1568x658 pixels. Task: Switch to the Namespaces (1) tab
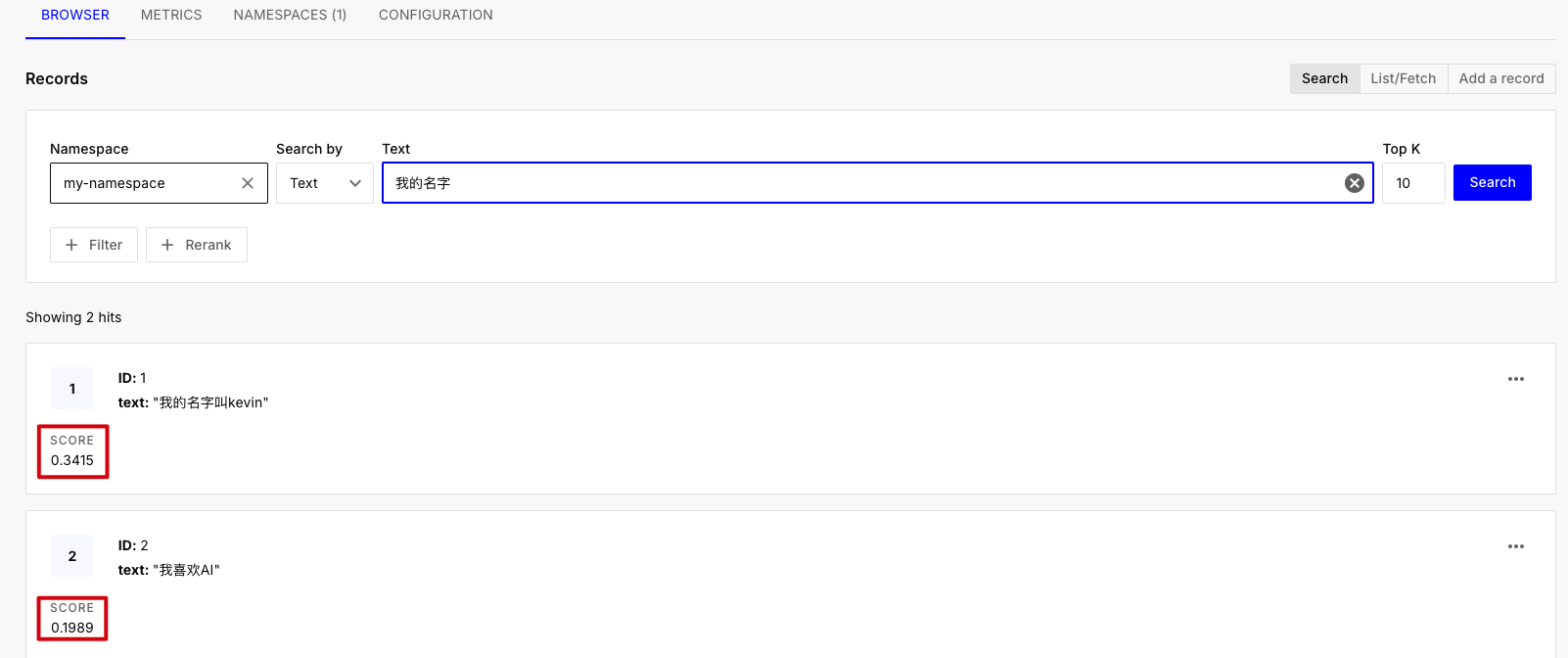coord(290,15)
